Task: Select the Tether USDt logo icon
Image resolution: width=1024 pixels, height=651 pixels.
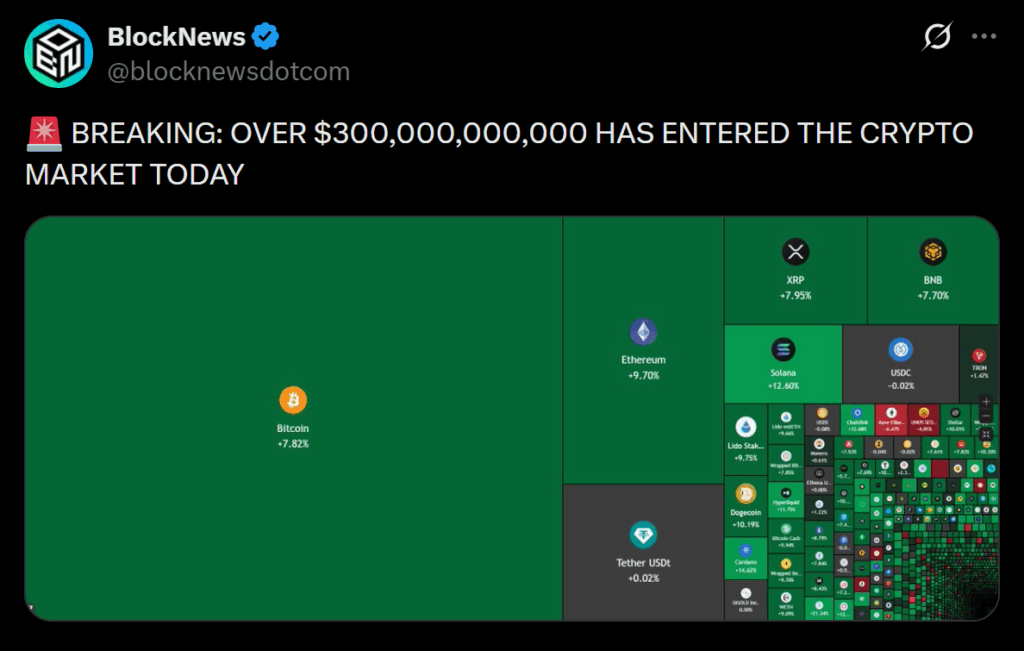Action: pyautogui.click(x=643, y=535)
